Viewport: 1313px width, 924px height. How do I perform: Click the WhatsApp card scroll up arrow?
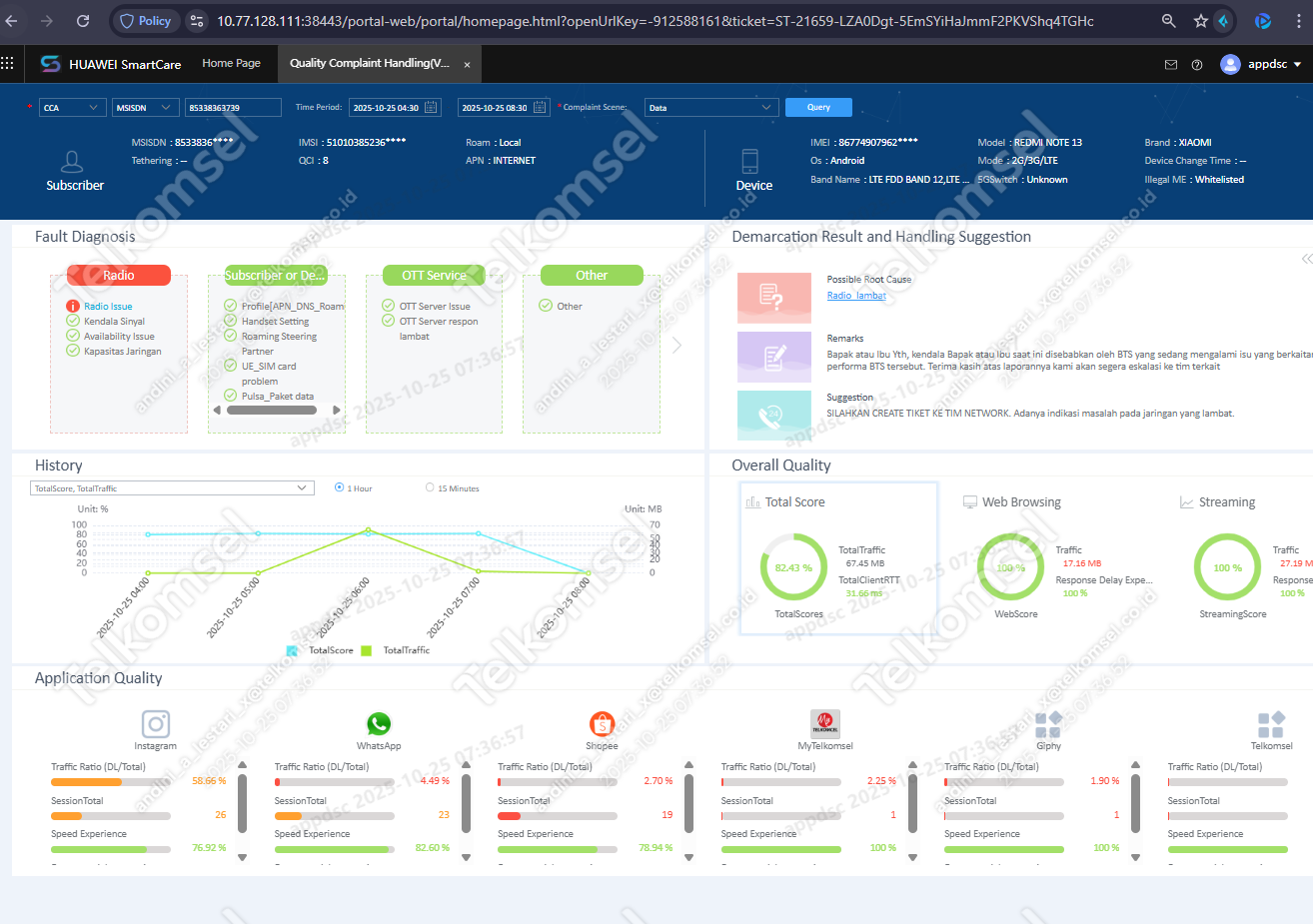tap(466, 767)
